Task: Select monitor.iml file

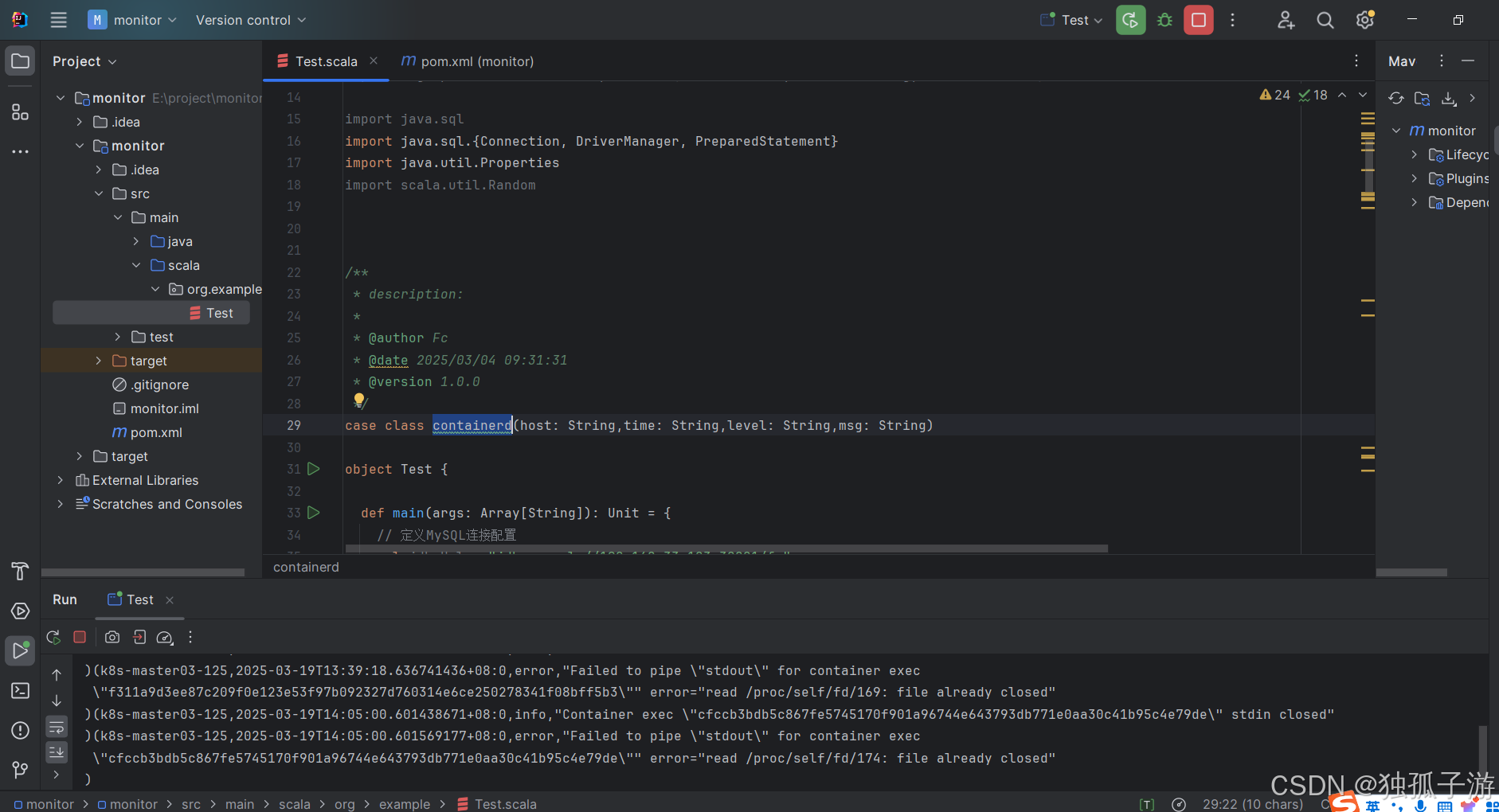Action: pos(156,408)
